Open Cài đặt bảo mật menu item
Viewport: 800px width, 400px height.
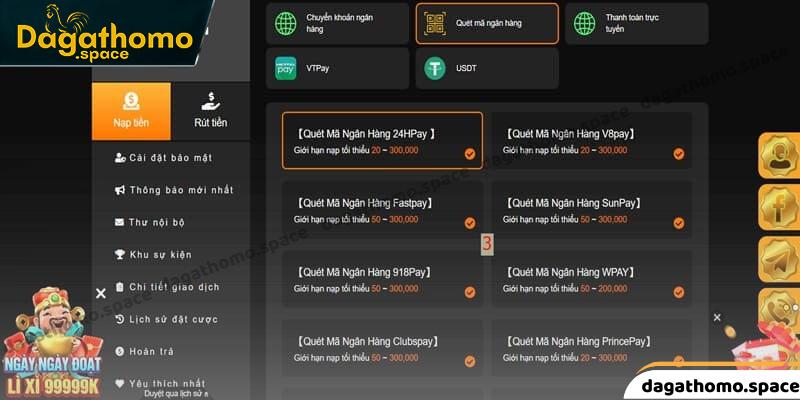170,158
